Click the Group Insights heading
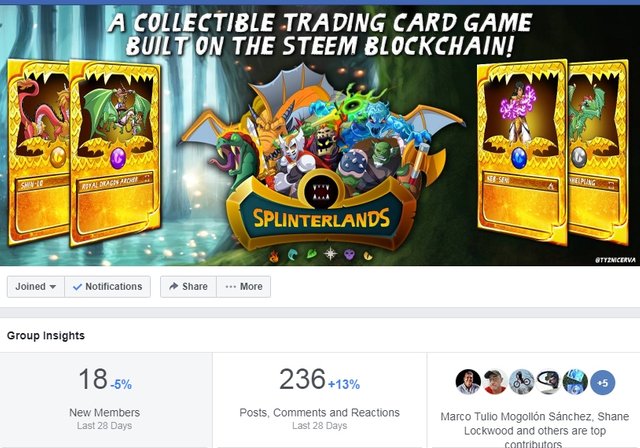 tap(46, 335)
